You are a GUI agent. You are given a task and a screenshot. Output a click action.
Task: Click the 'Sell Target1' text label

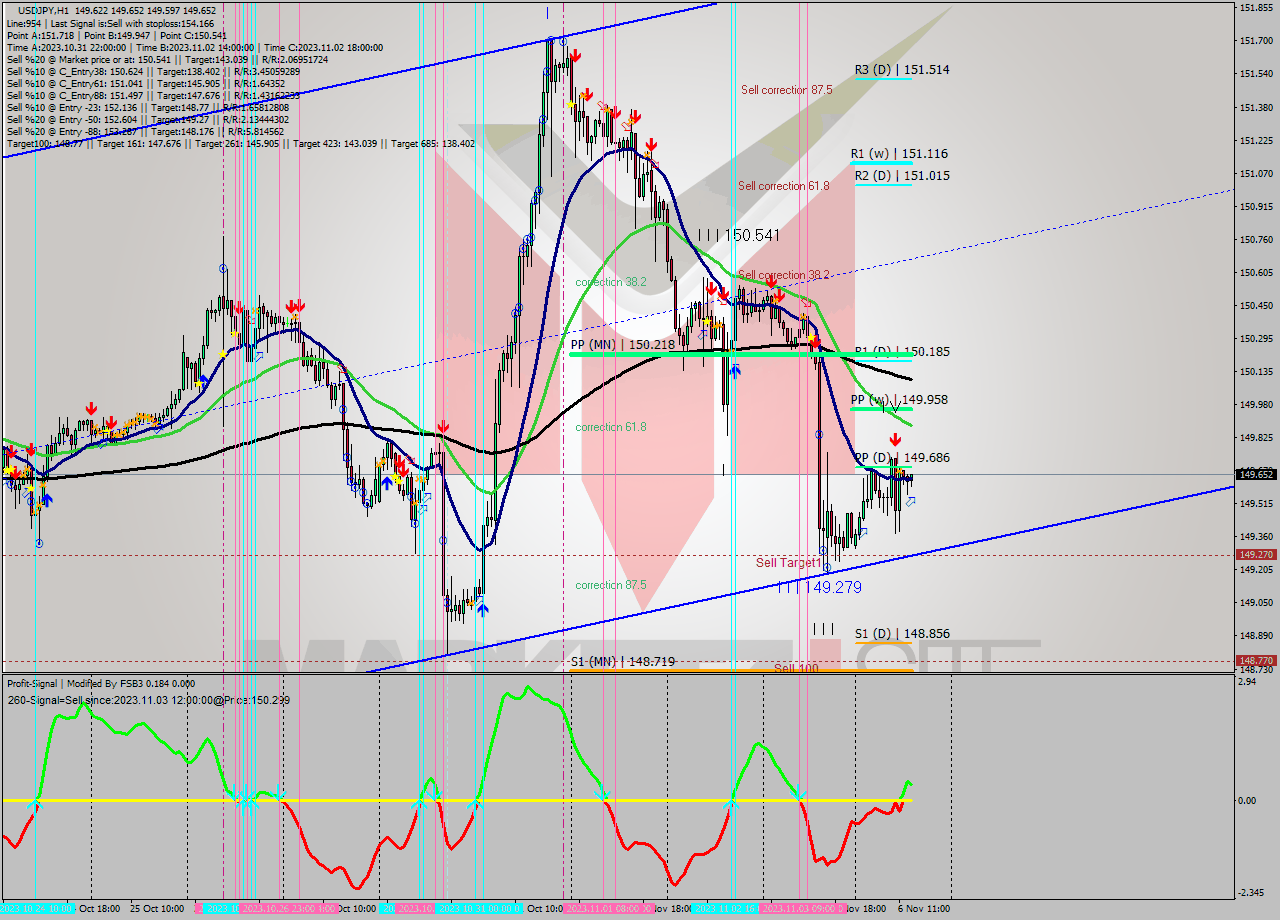click(x=789, y=562)
